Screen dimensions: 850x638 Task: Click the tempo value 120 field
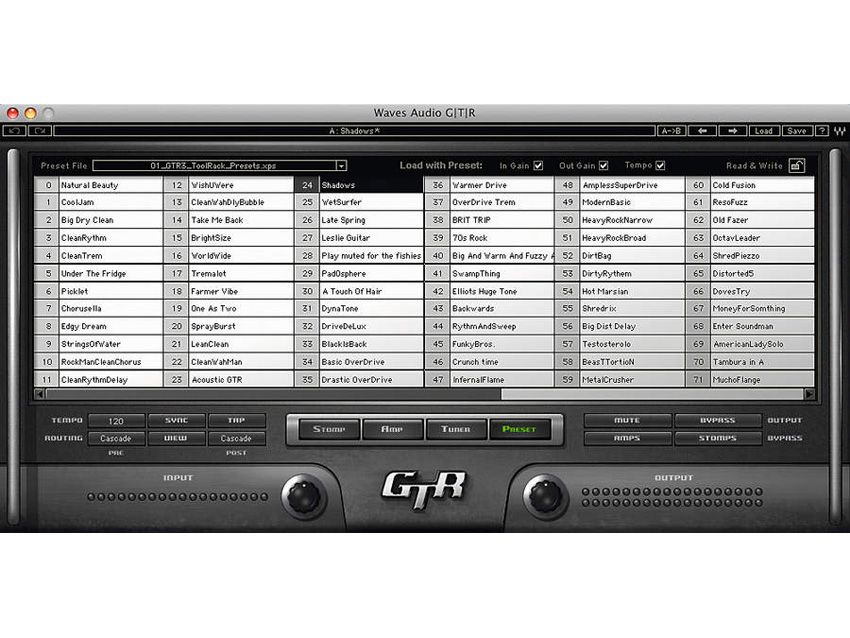(x=116, y=421)
